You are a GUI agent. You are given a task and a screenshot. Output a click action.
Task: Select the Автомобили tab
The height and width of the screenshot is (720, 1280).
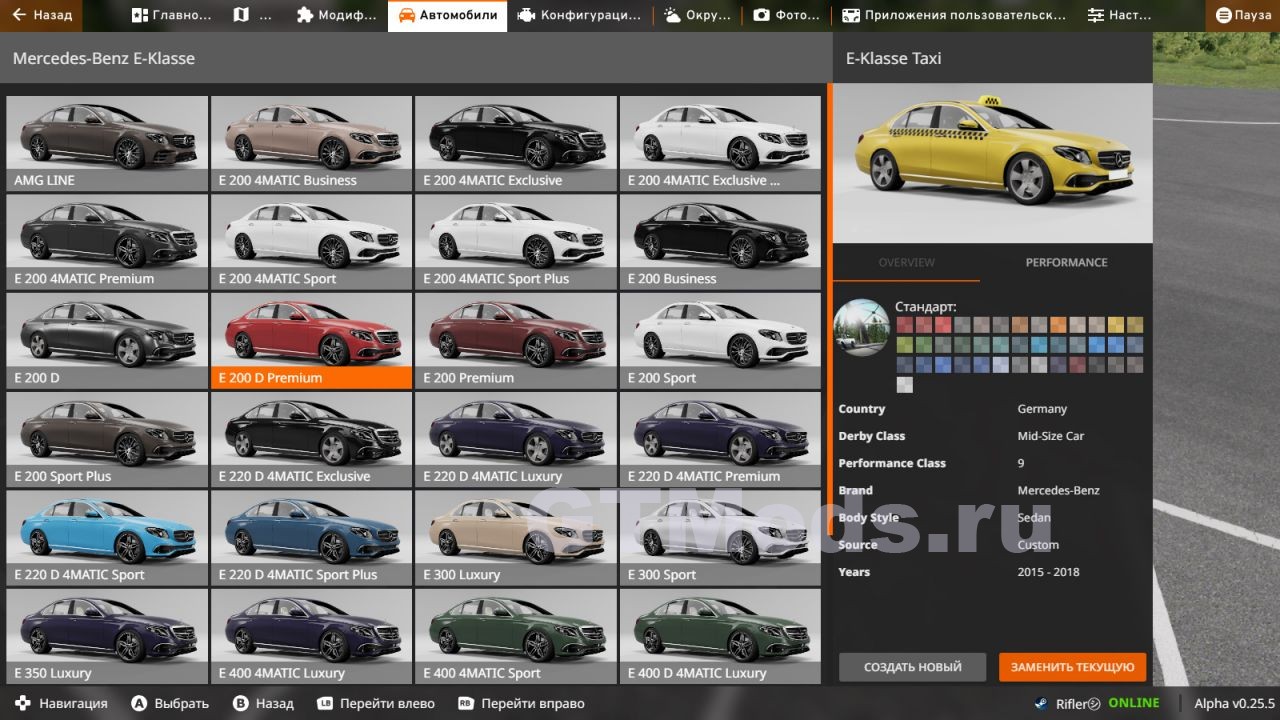[x=447, y=15]
